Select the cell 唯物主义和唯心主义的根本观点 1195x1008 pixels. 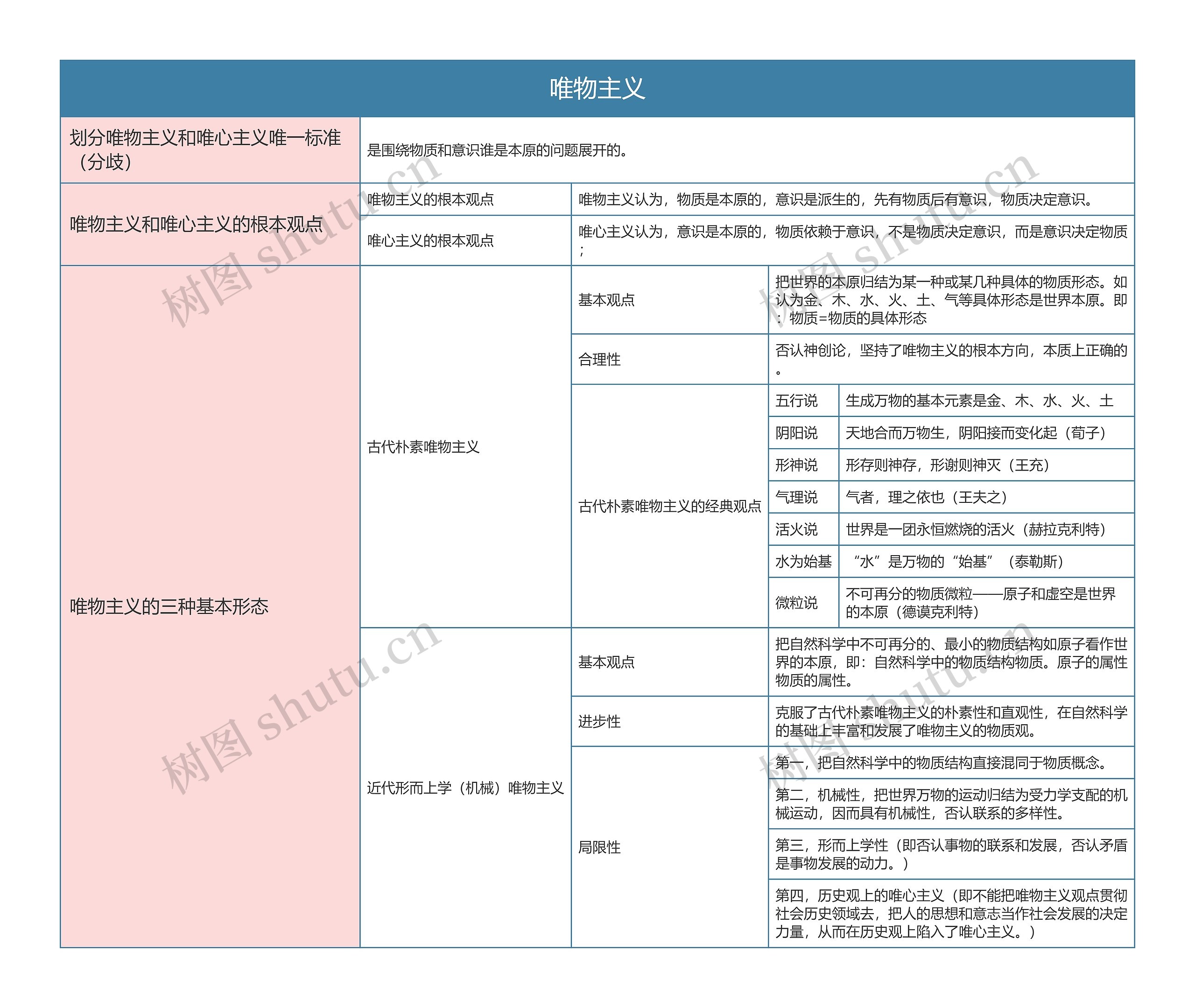point(210,224)
